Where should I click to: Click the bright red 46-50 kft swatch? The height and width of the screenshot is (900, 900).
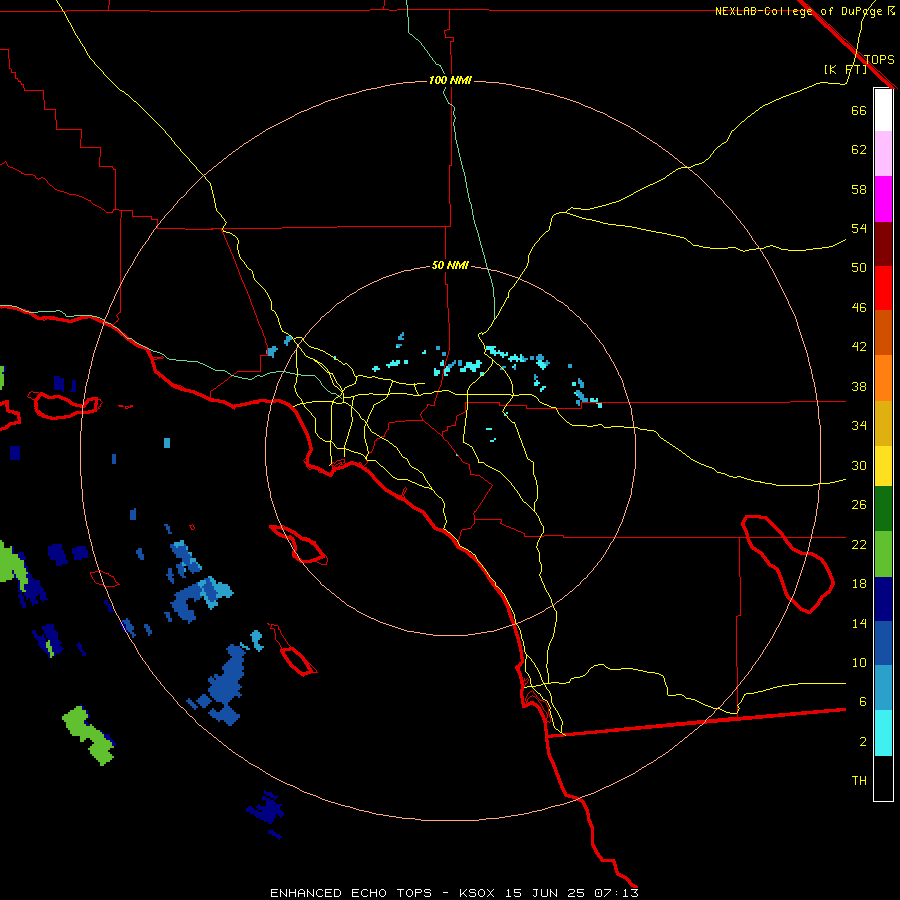click(x=883, y=288)
